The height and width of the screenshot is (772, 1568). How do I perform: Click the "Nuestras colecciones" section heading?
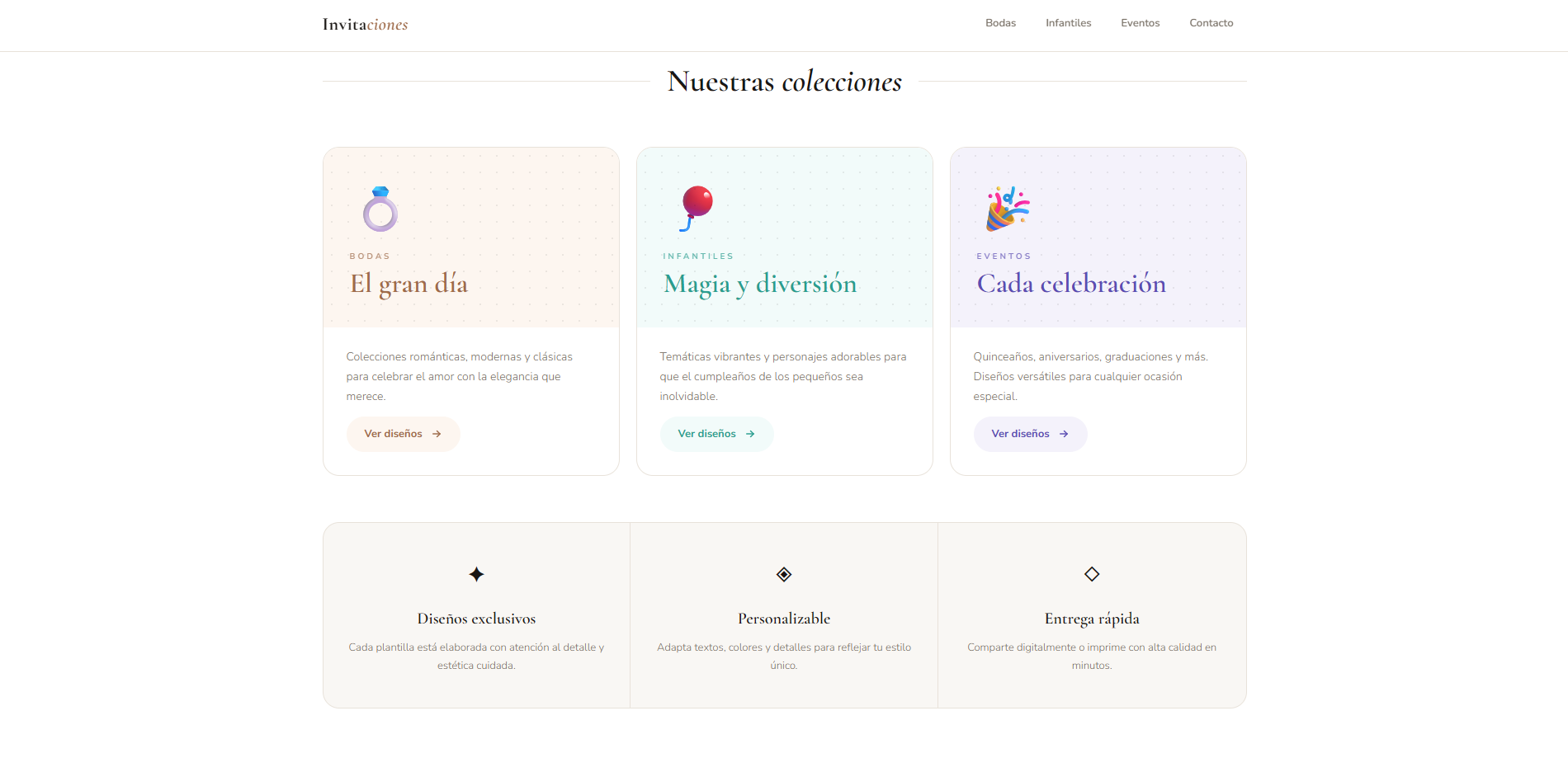coord(784,82)
